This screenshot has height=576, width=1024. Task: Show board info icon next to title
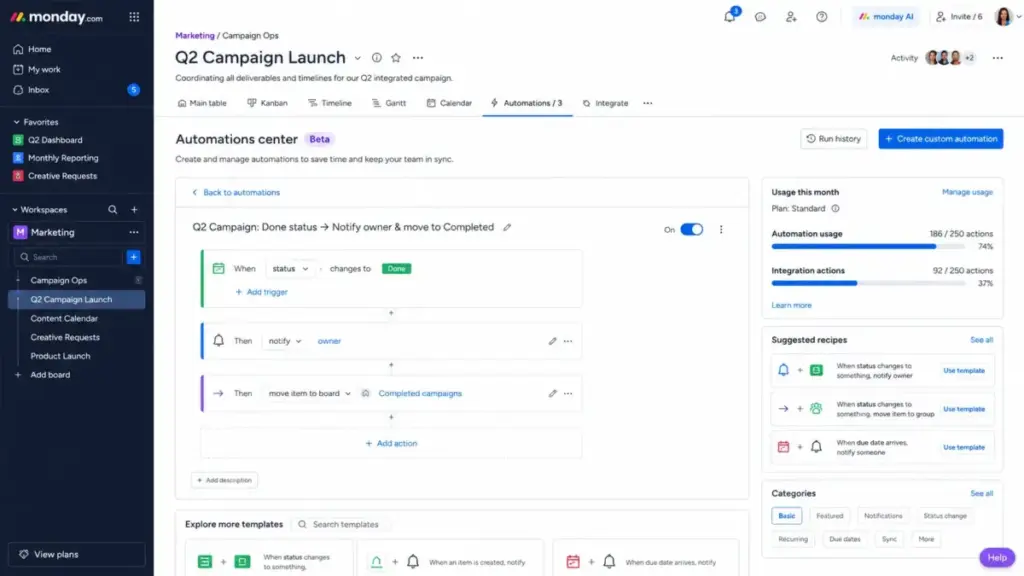click(377, 57)
